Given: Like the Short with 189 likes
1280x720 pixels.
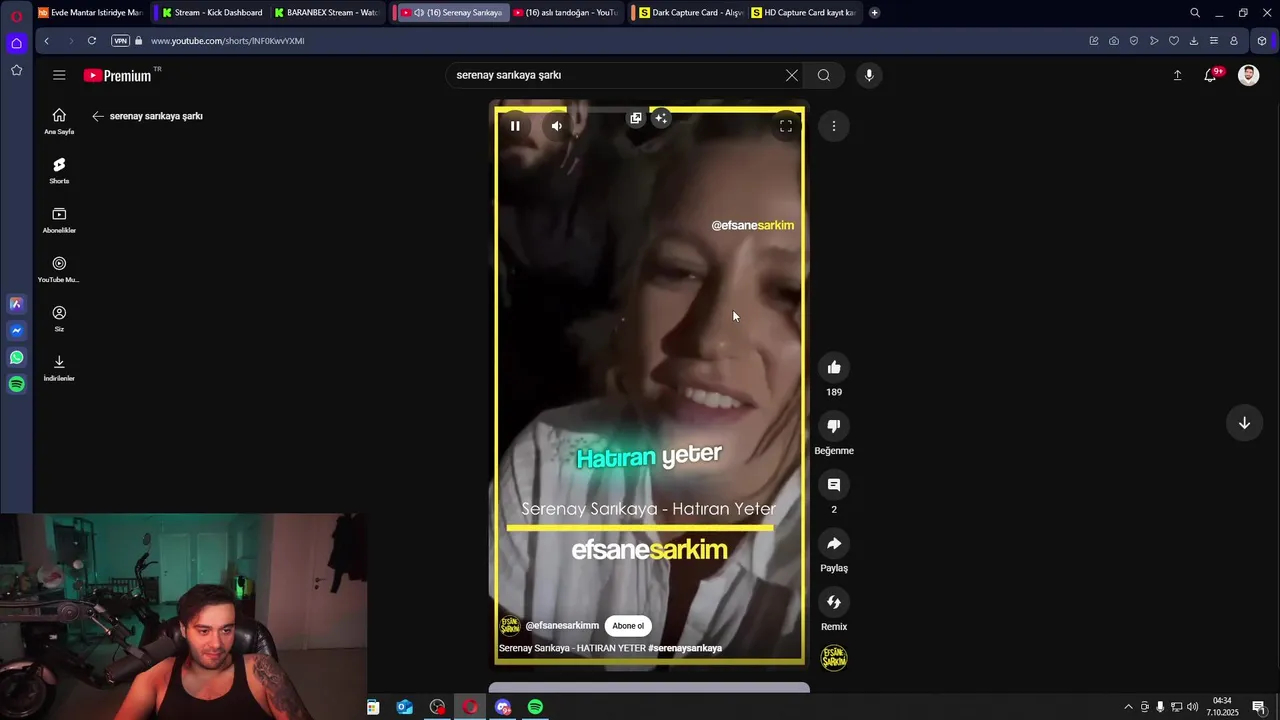Looking at the screenshot, I should (x=834, y=367).
